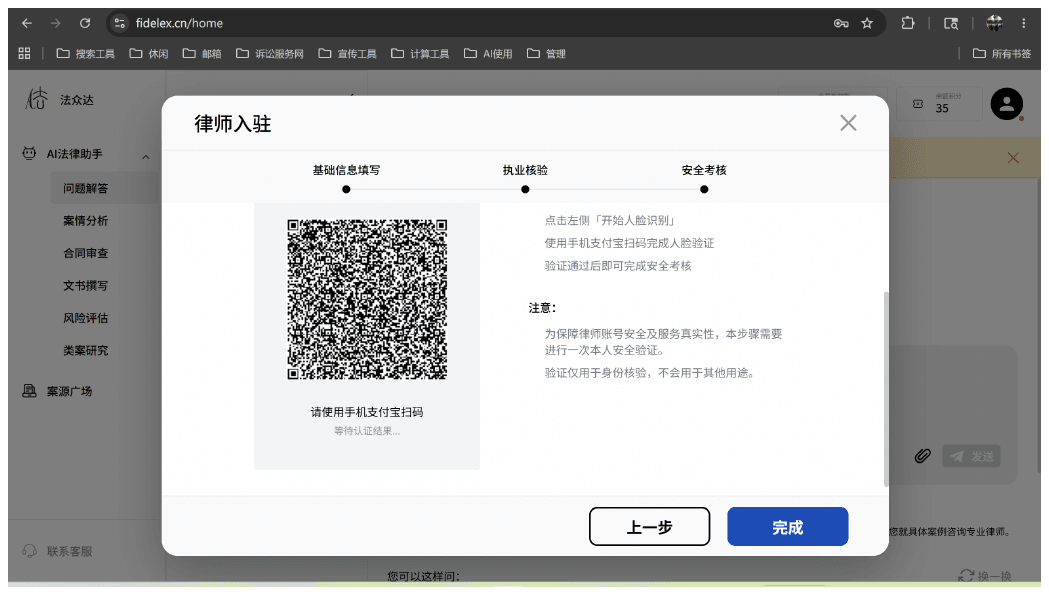Open the AI使用 bookmark folder
1049x595 pixels.
click(x=488, y=54)
